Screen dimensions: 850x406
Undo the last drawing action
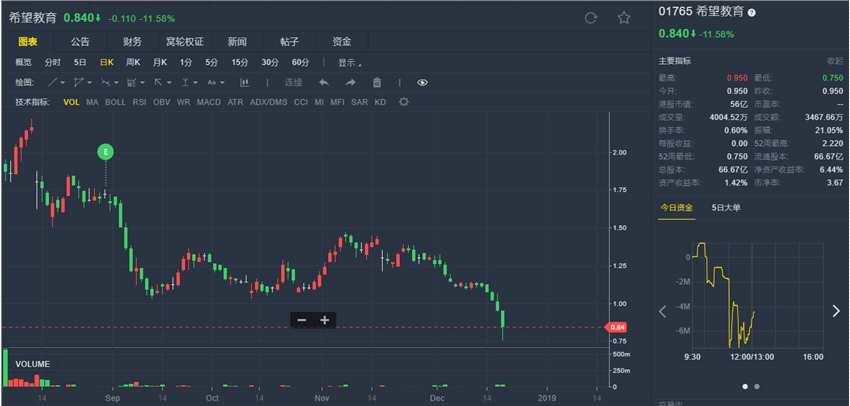[x=324, y=82]
